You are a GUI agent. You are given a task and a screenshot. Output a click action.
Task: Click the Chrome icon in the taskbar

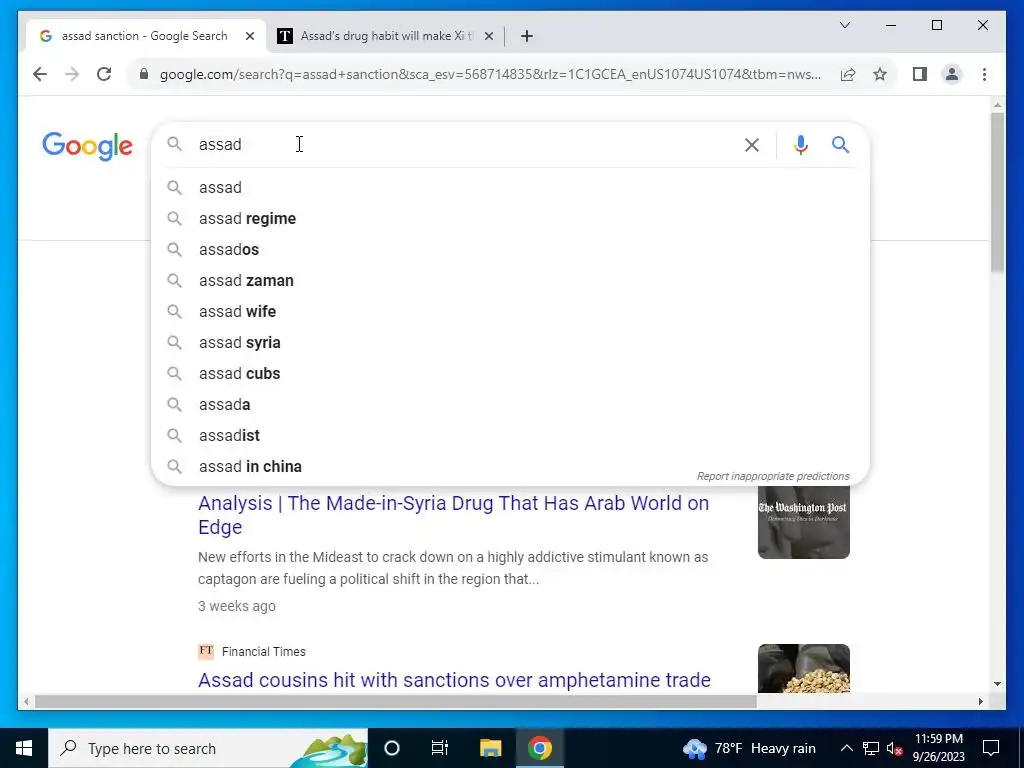click(539, 748)
